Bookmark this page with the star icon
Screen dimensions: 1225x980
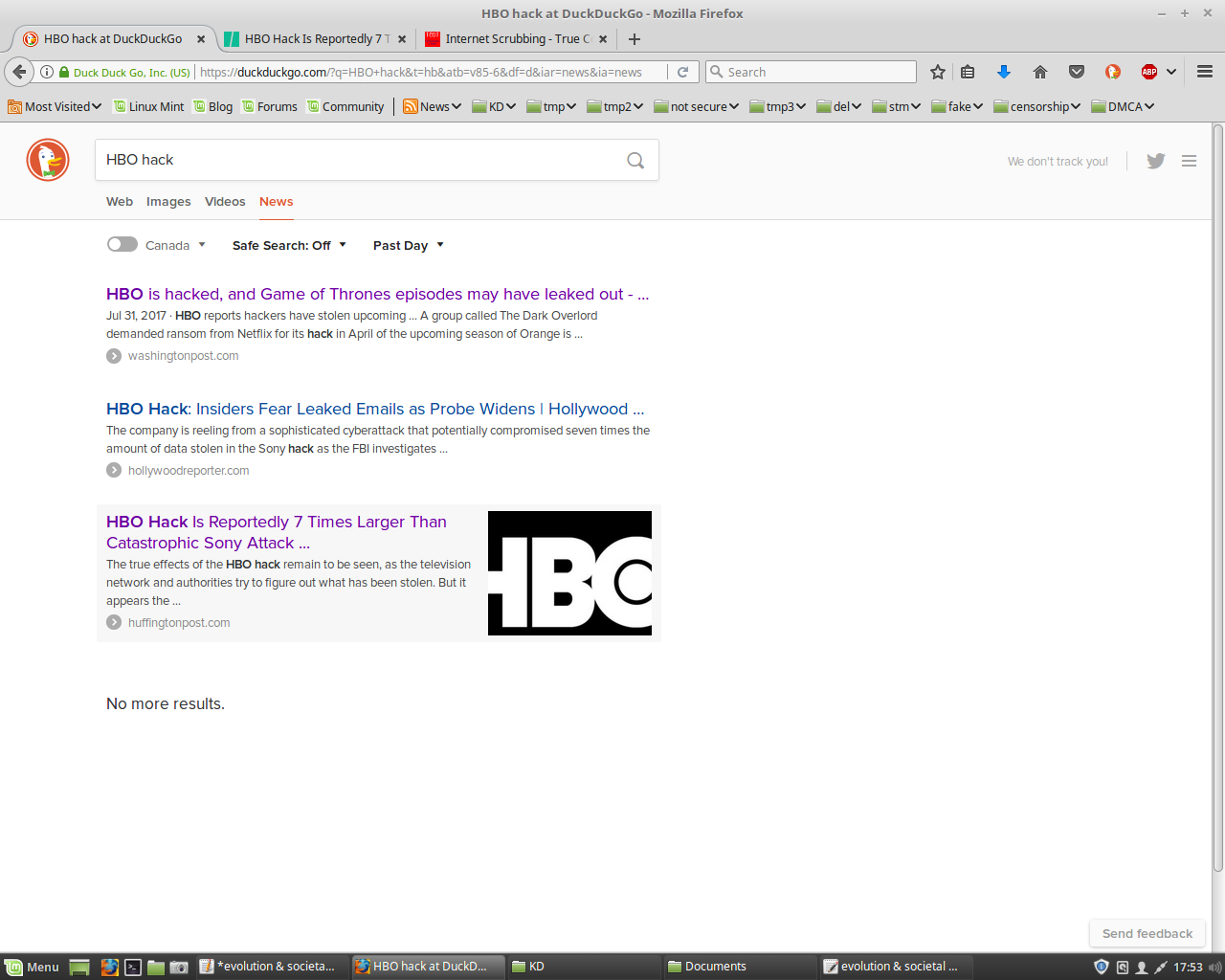(x=937, y=71)
